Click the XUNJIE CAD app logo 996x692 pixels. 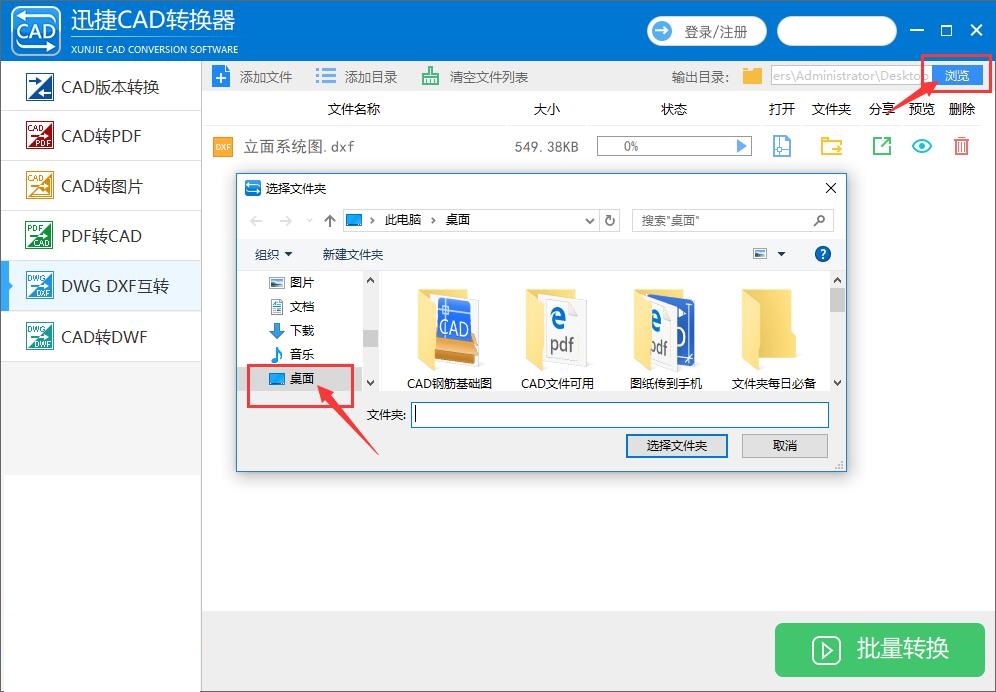[36, 31]
